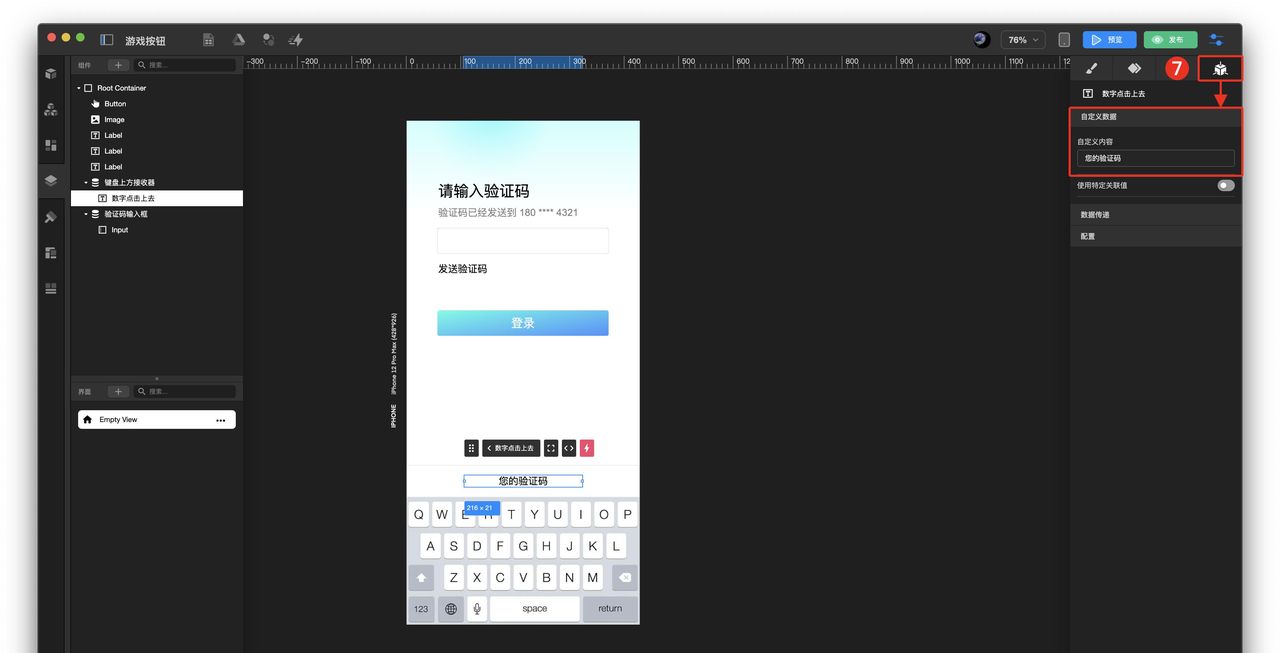1280x653 pixels.
Task: Select the Layers panel icon in left sidebar
Action: [x=50, y=181]
